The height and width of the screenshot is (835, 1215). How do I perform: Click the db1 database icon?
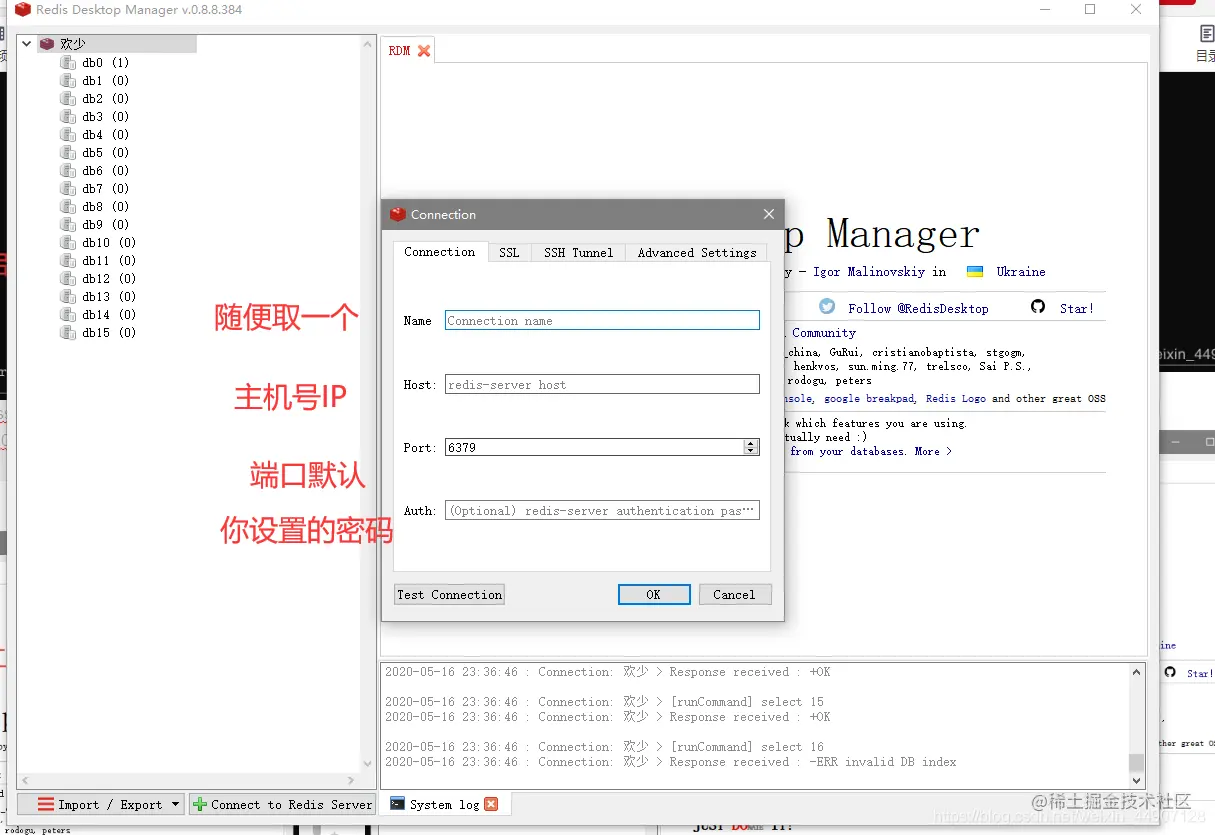[68, 81]
